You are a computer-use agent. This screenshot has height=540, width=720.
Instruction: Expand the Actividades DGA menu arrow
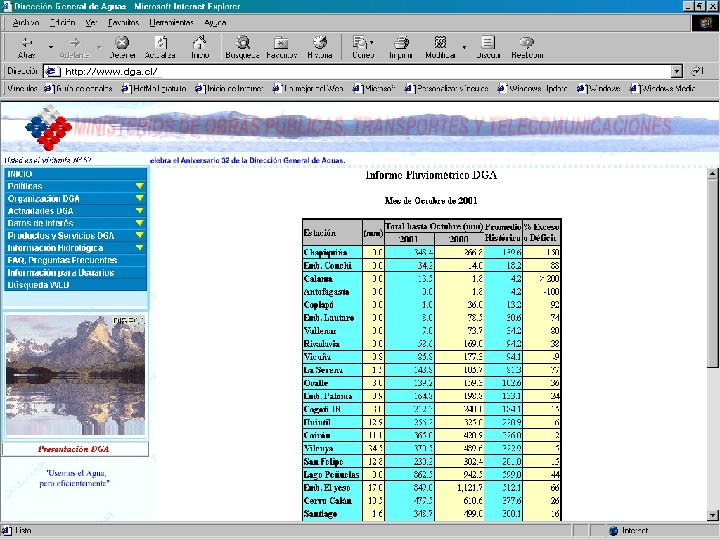pos(140,211)
